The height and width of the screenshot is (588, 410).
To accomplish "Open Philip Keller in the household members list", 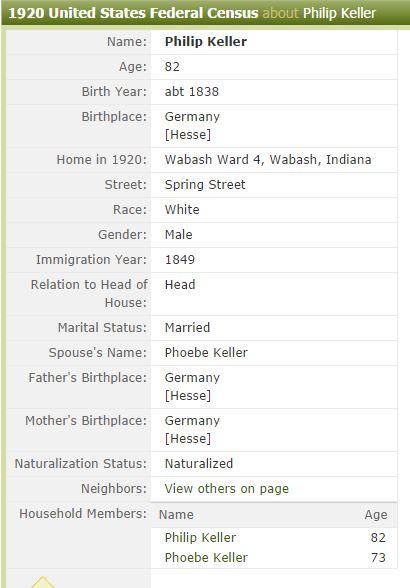I will pyautogui.click(x=200, y=537).
